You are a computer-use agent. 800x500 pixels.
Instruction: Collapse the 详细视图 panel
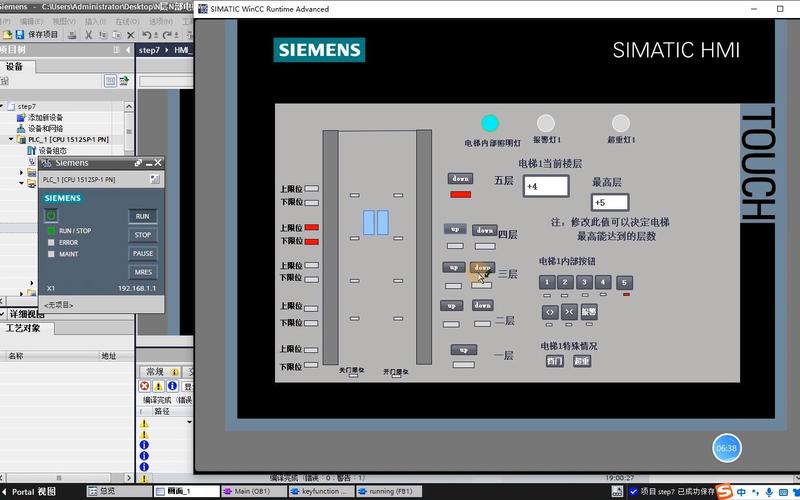(4, 313)
